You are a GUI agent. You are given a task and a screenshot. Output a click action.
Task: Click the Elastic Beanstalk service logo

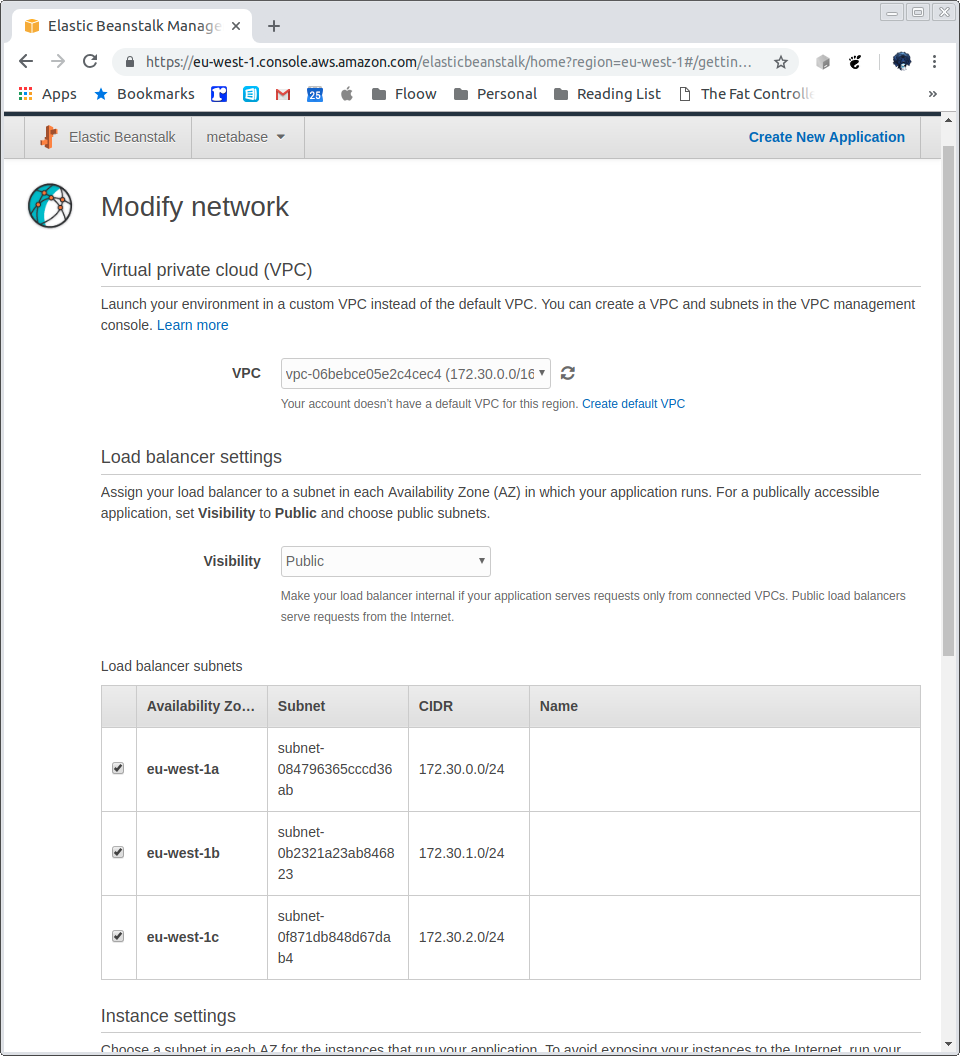(x=48, y=137)
